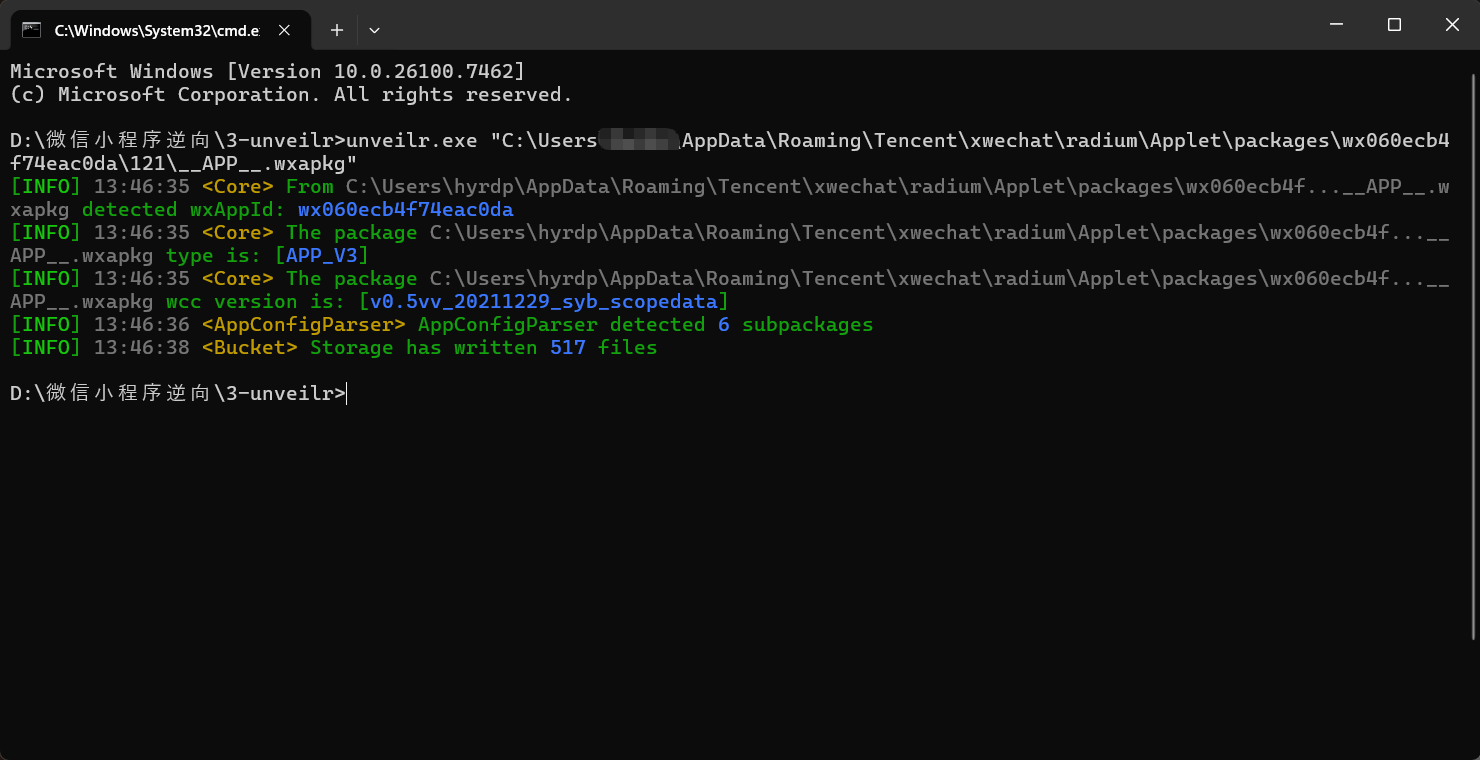Click the number 517 in Storage line
The image size is (1480, 760).
pos(567,348)
